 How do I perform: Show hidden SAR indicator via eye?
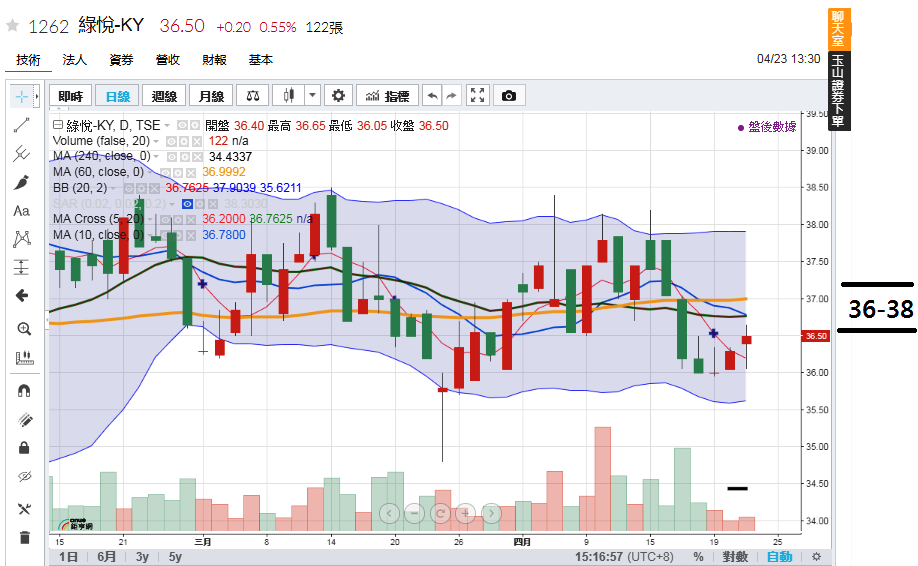[x=187, y=204]
